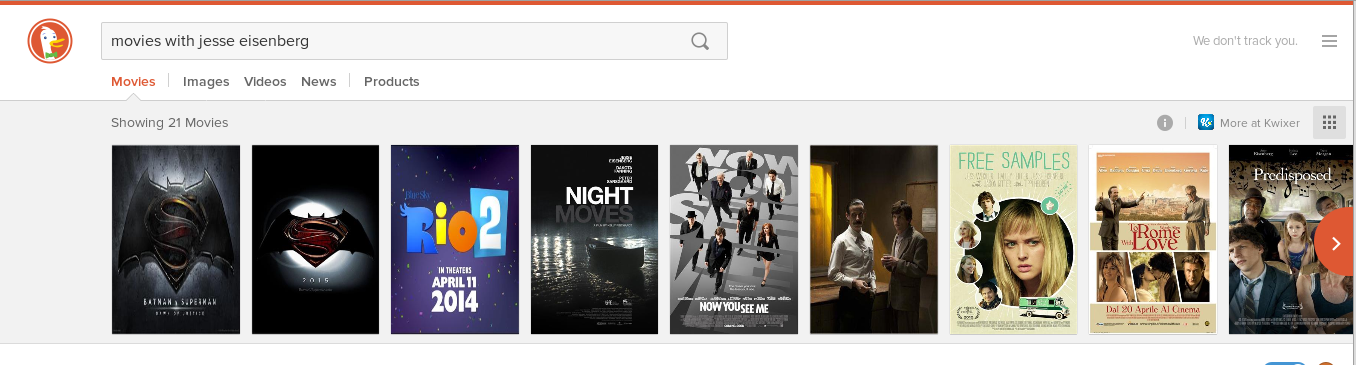1356x365 pixels.
Task: Click into the search field with jesse eisenberg query
Action: [x=414, y=41]
